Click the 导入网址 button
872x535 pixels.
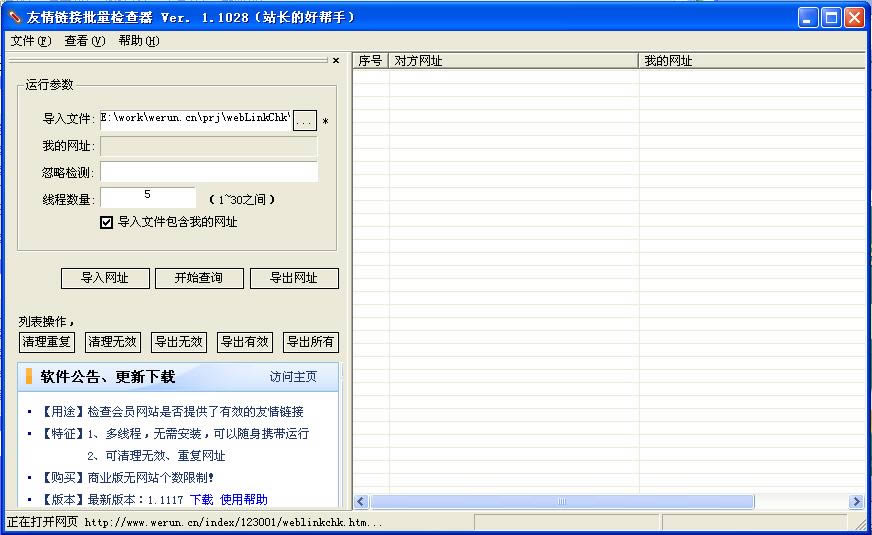(x=105, y=278)
